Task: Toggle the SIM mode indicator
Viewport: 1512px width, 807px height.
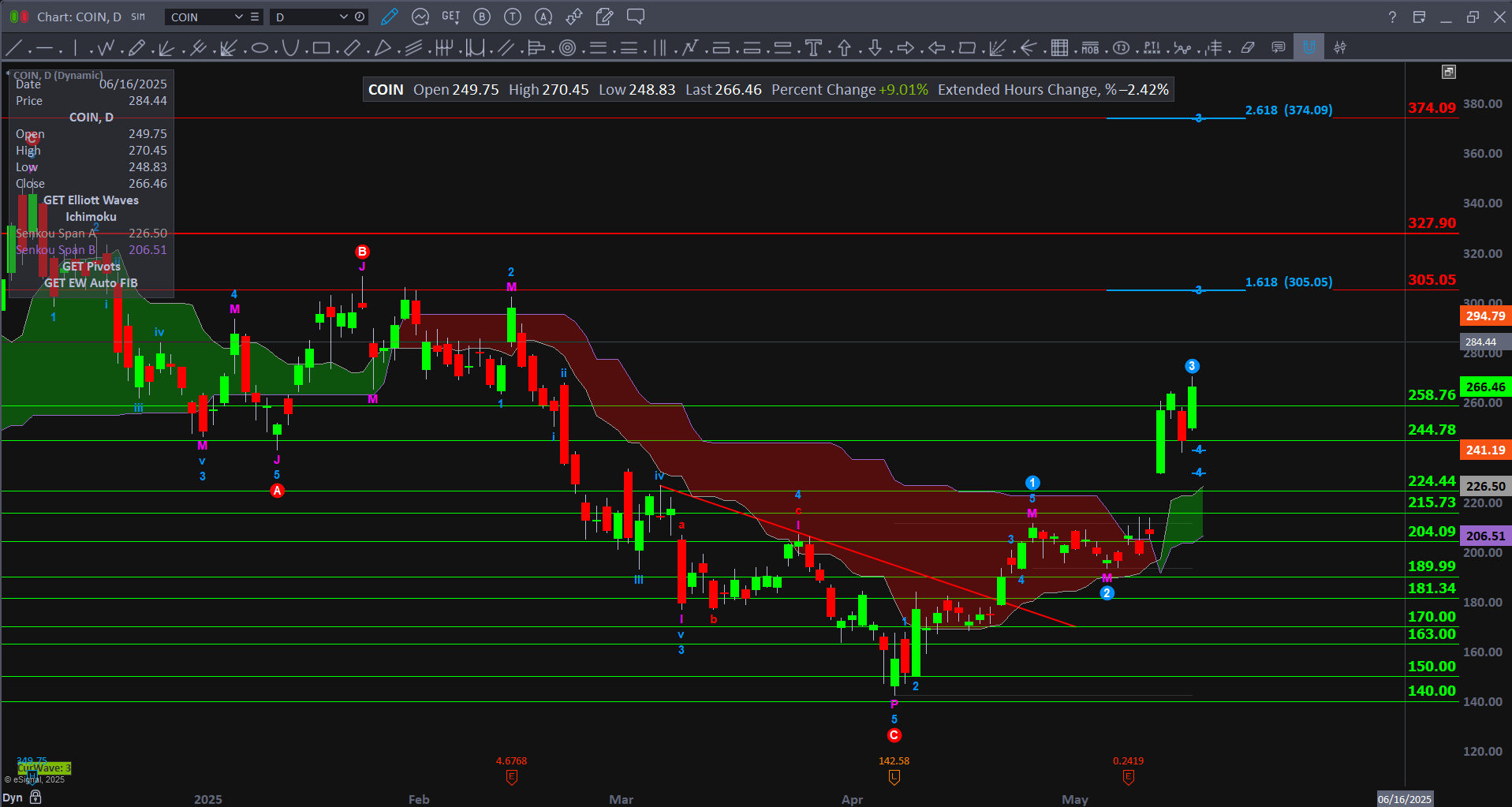Action: pyautogui.click(x=138, y=17)
